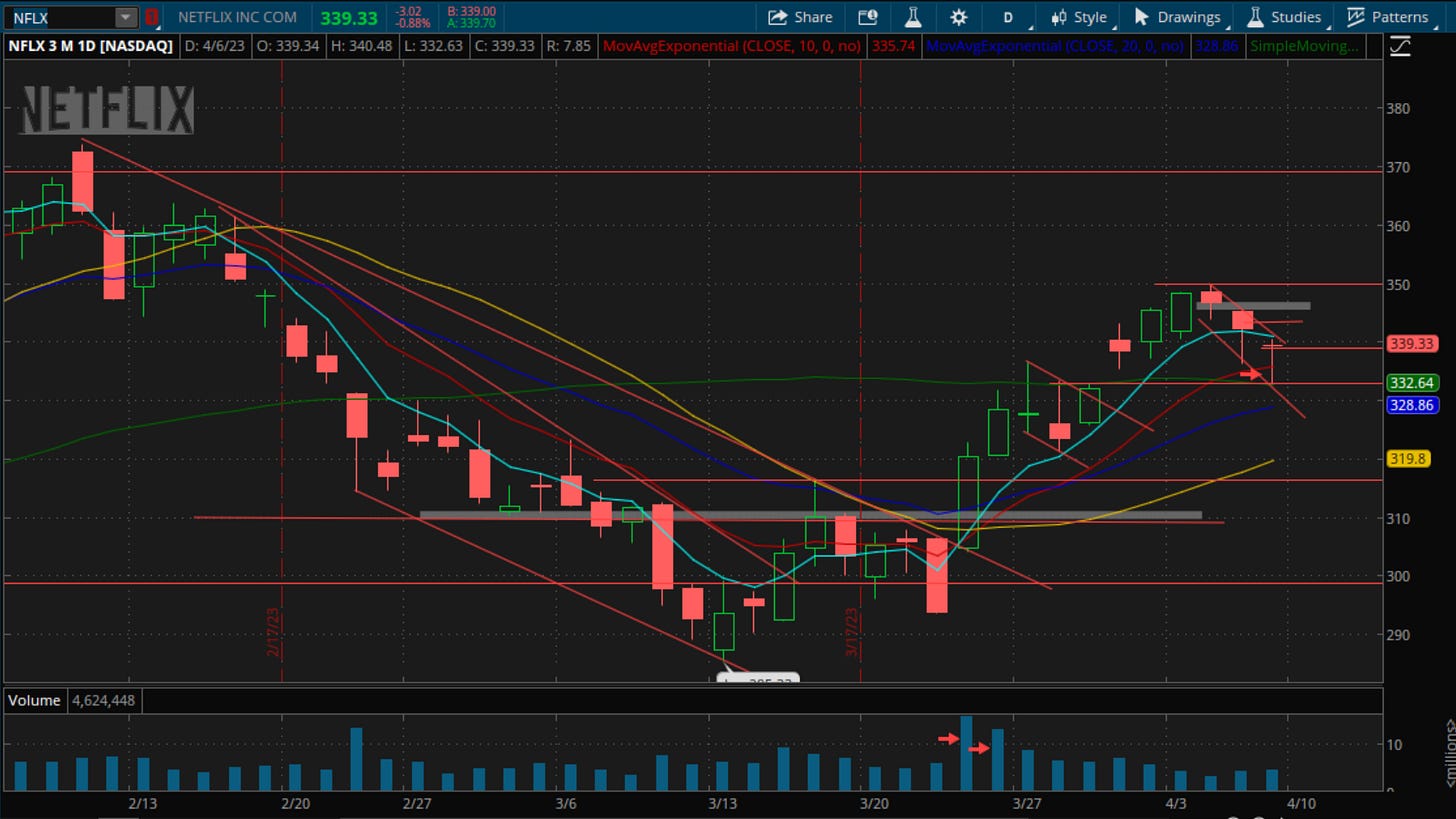Screen dimensions: 1456x819
Task: Click the blue MovAvgExponential (CLOSE, 20) legend
Action: (x=1055, y=46)
